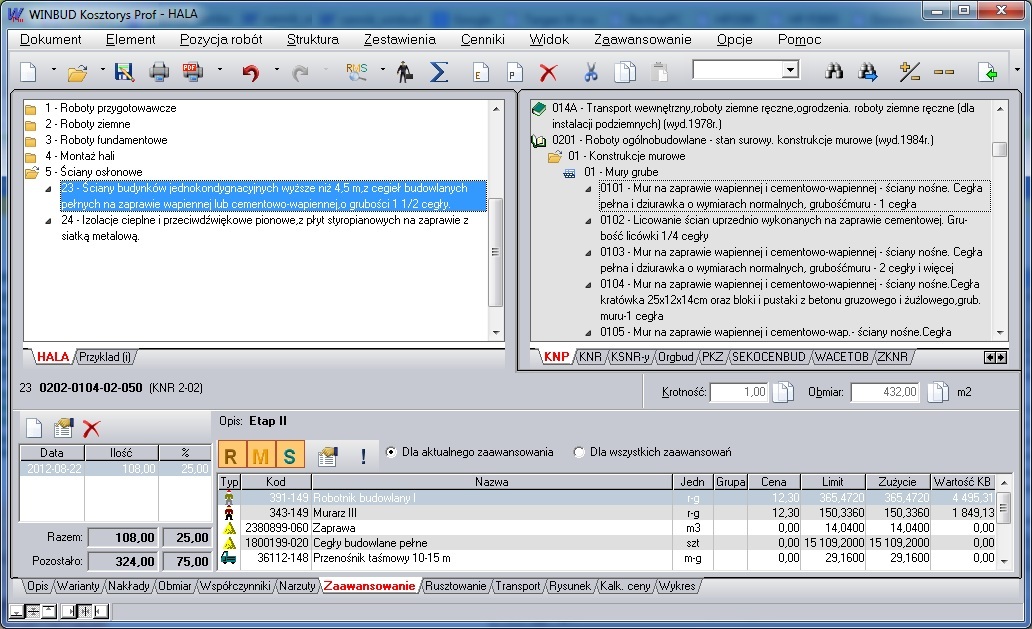Expand catalog entry 0102 Licowanie ścian
The image size is (1032, 629).
[588, 221]
